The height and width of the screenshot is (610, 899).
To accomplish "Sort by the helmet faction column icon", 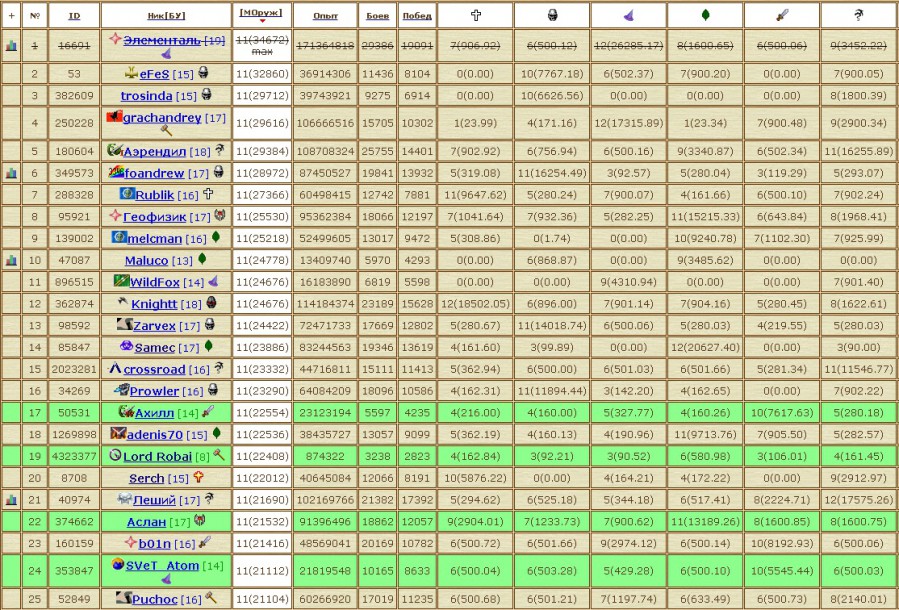I will point(552,15).
